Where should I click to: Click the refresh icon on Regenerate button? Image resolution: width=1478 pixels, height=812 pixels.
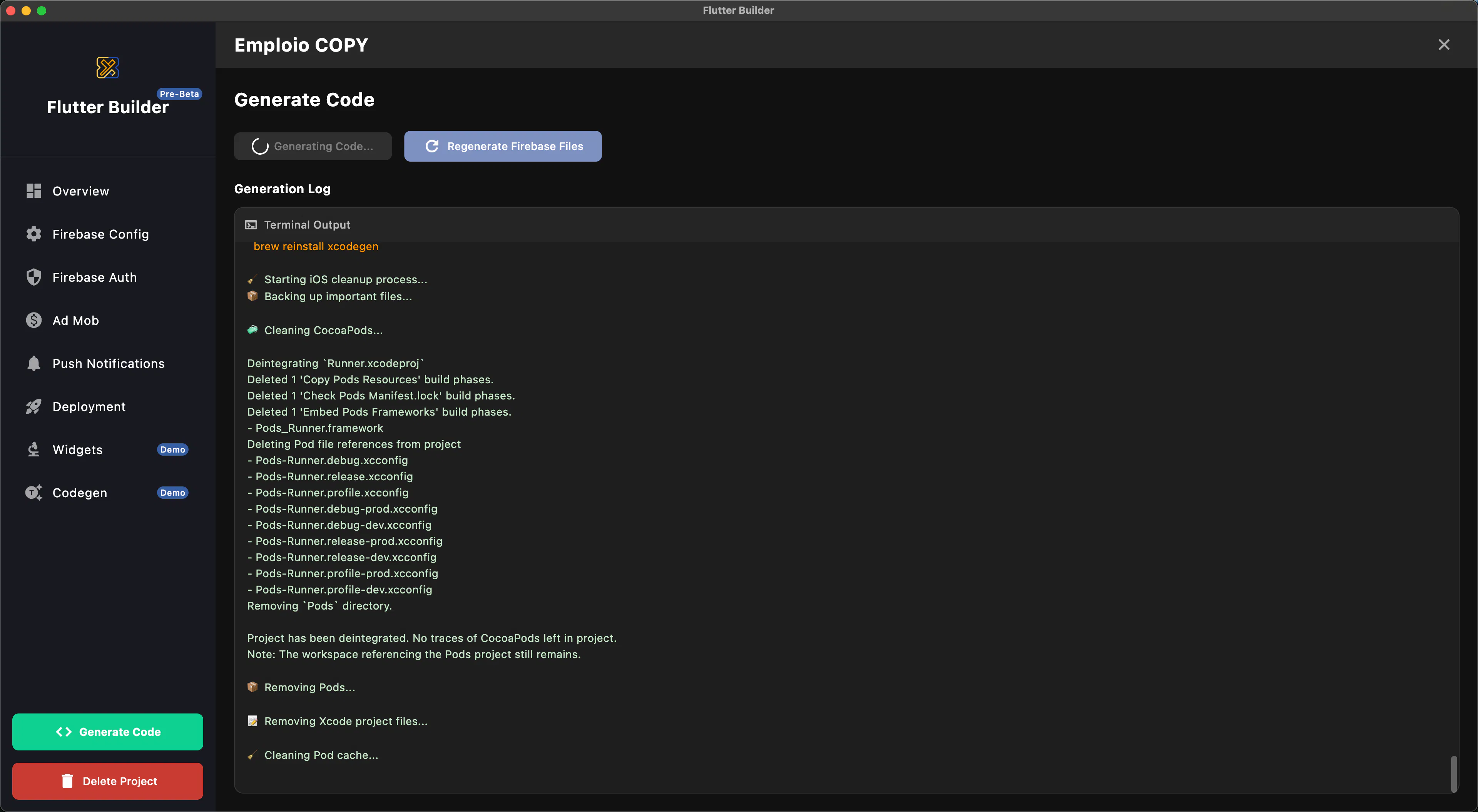point(432,146)
